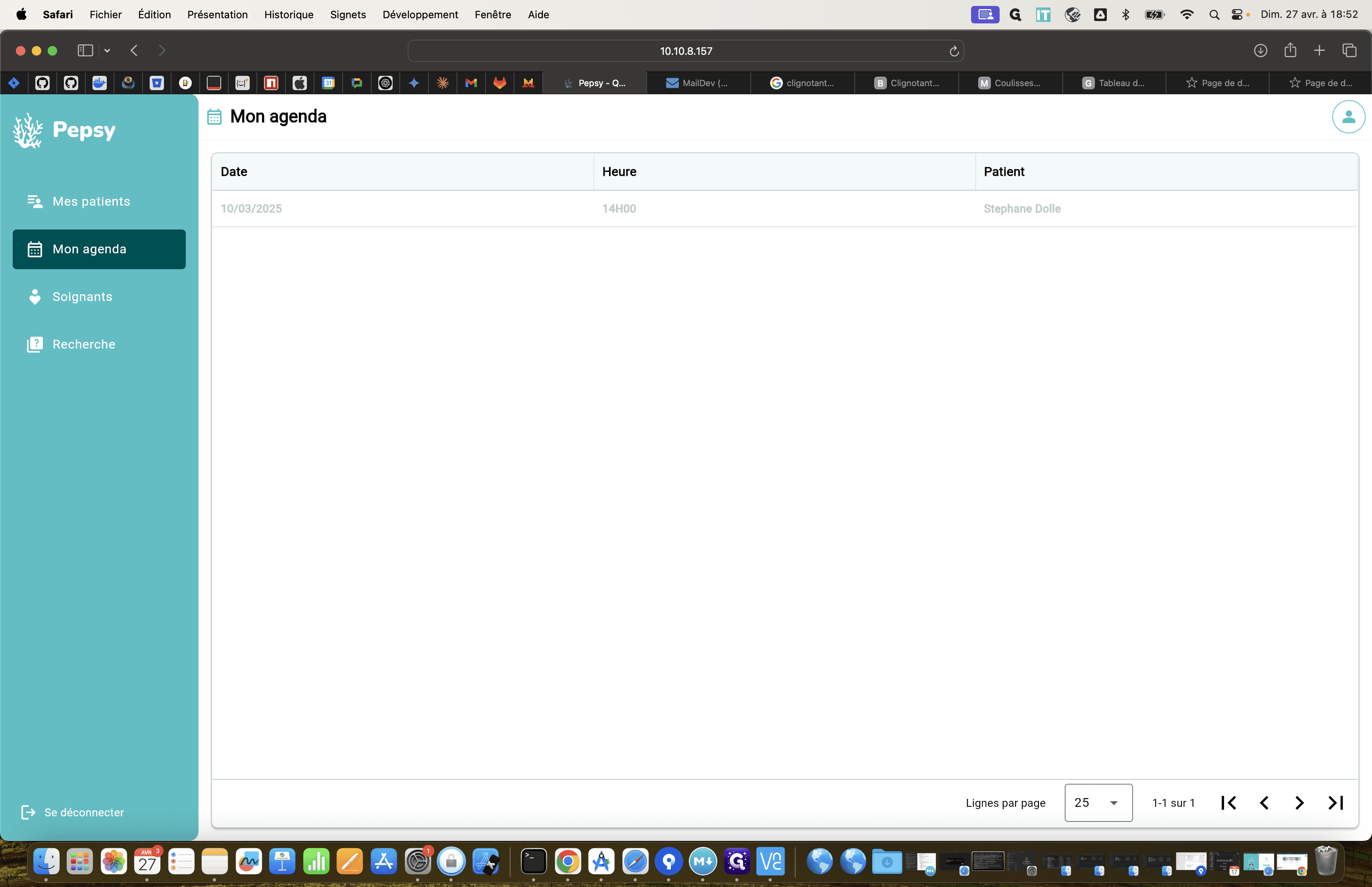Go forward with Safari forward arrow
This screenshot has width=1372, height=887.
tap(162, 51)
